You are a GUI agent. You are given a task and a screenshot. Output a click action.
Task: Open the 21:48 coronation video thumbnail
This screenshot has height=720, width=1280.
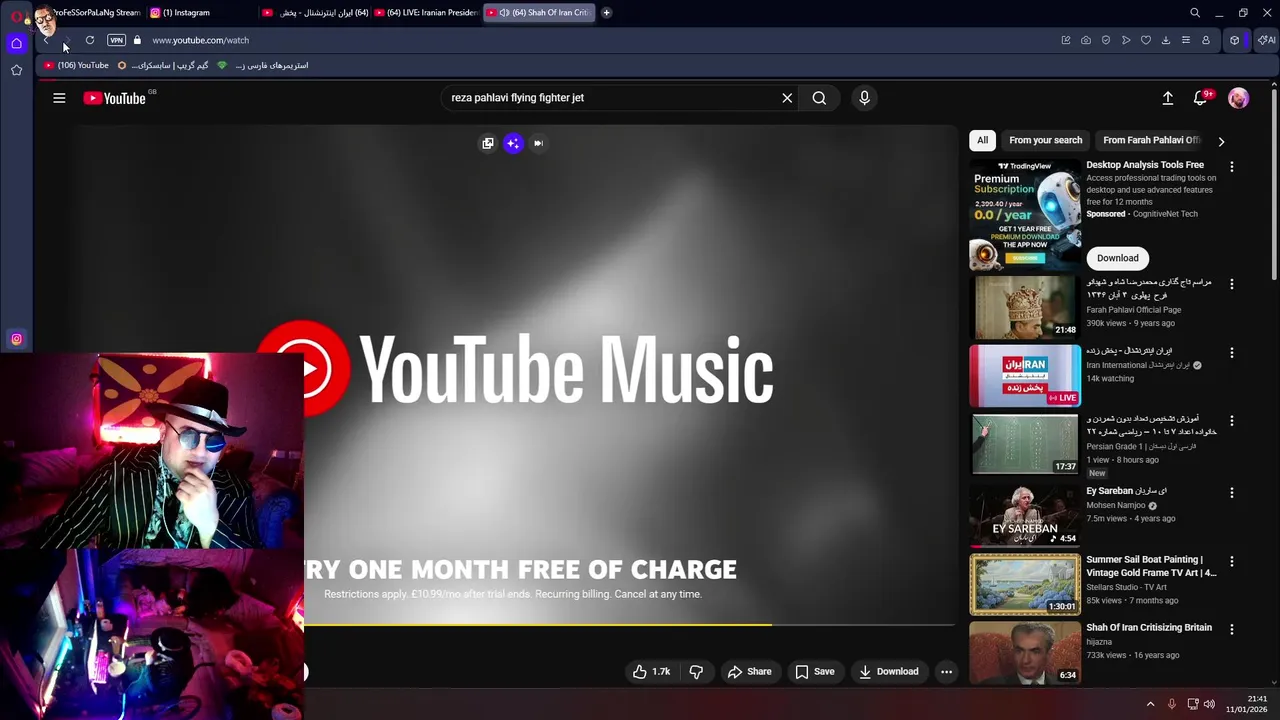[1025, 307]
